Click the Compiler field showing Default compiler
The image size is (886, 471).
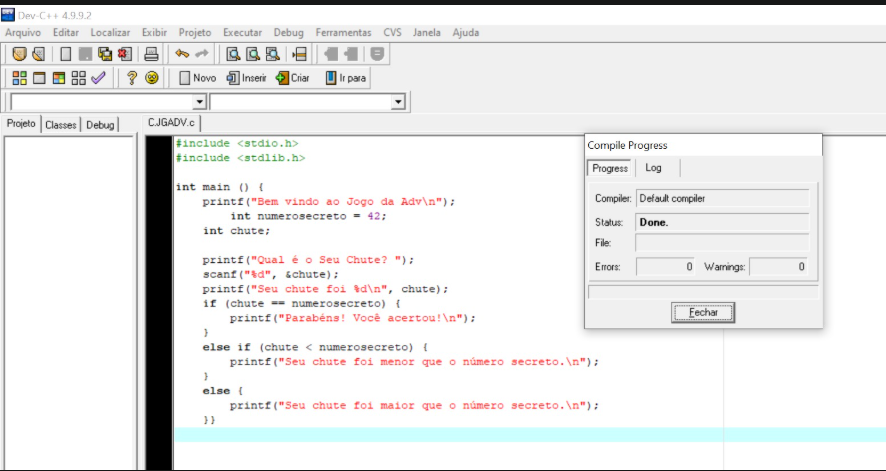point(722,199)
